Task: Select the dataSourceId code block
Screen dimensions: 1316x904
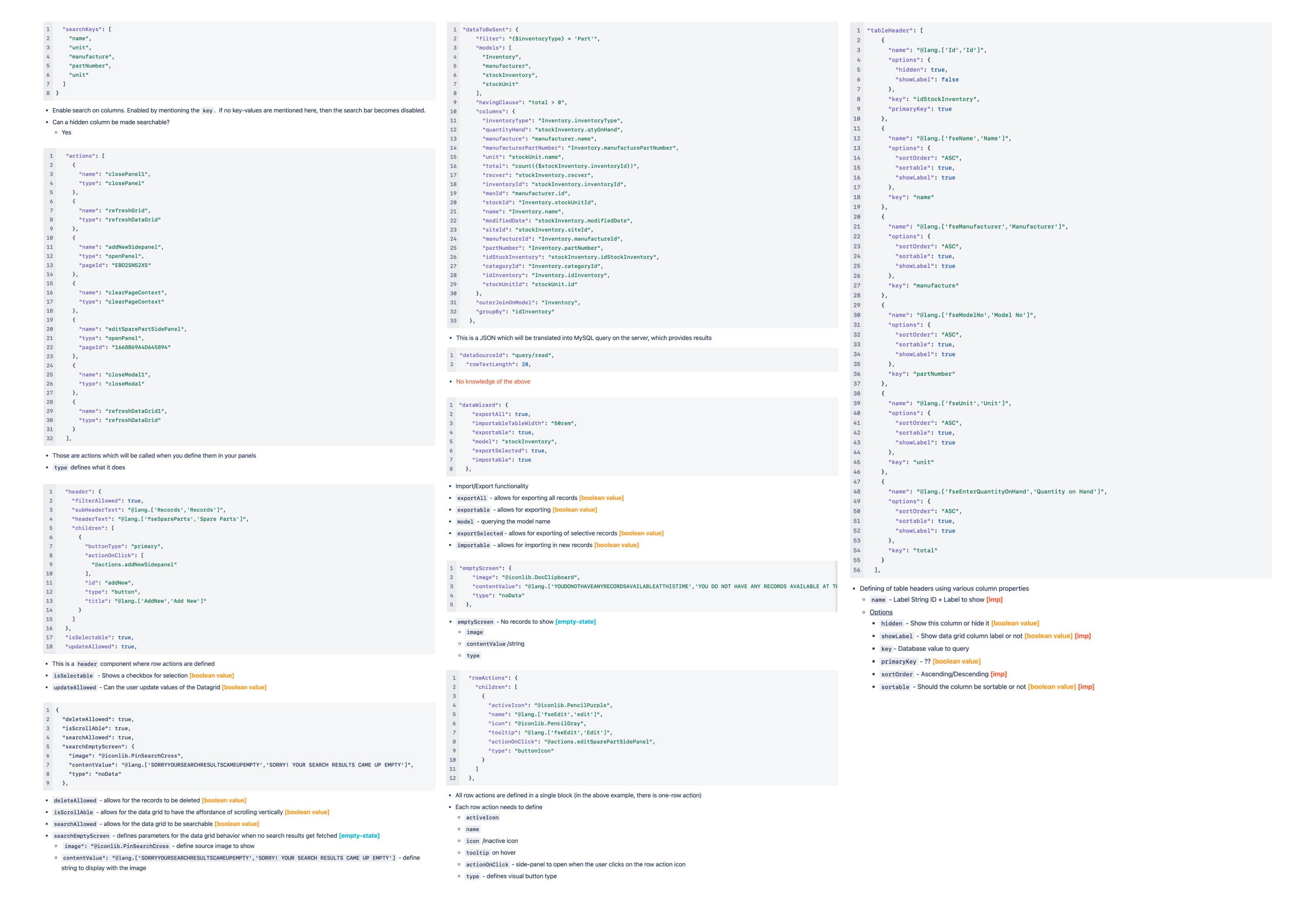Action: pos(643,360)
